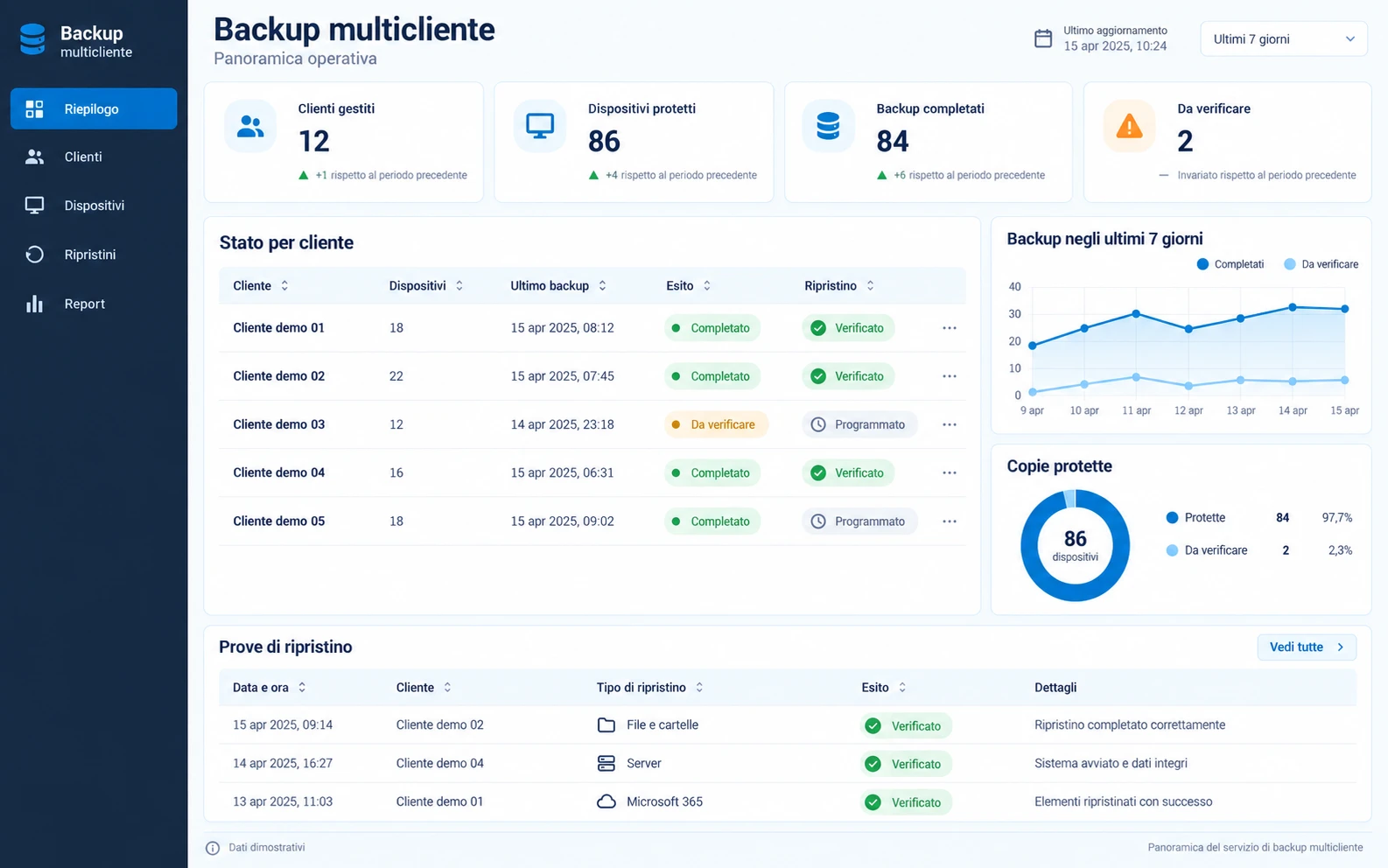This screenshot has width=1388, height=868.
Task: Click the Ripristini restore arrow icon
Action: click(x=34, y=255)
